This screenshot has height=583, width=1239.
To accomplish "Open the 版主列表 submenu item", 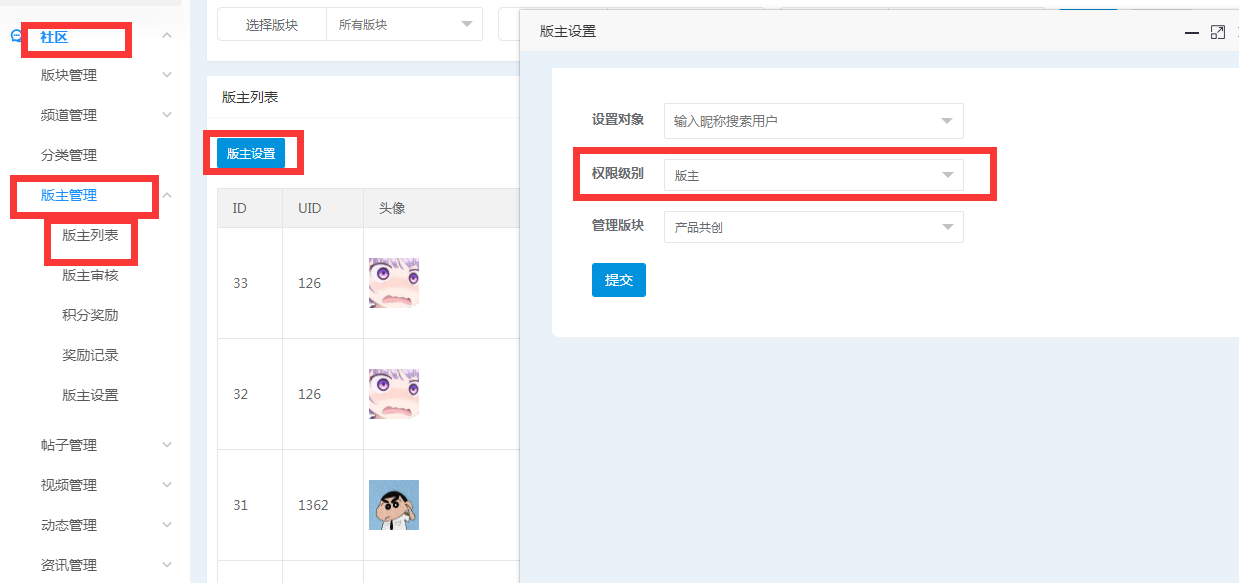I will point(90,235).
